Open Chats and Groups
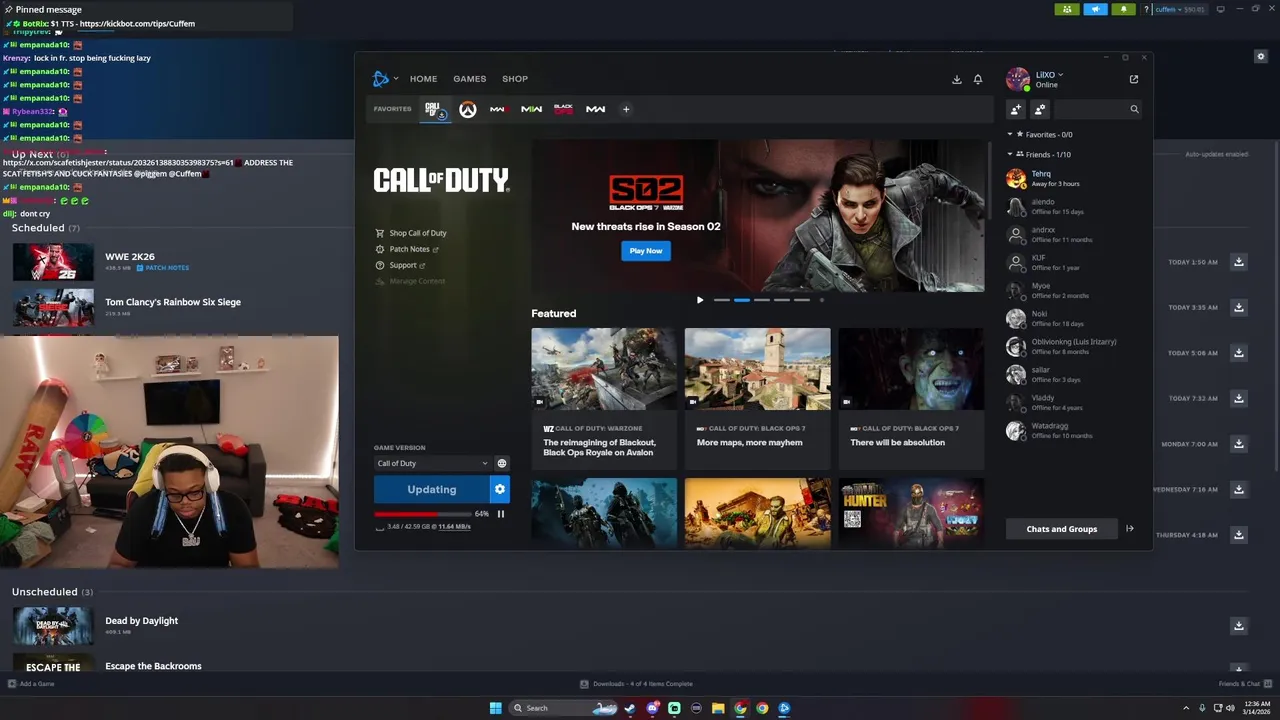This screenshot has width=1280, height=720. pyautogui.click(x=1062, y=529)
